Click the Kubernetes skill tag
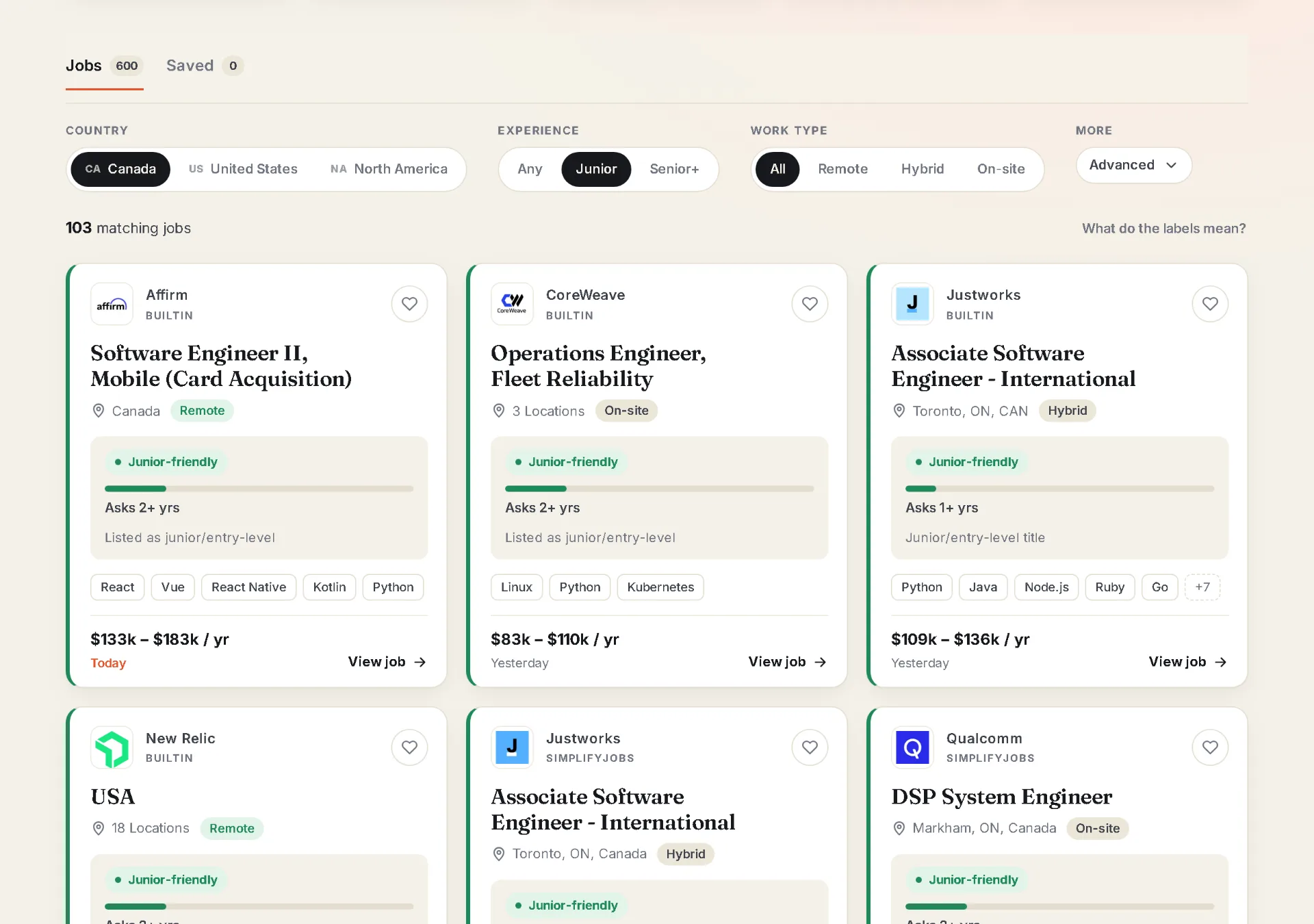 pyautogui.click(x=660, y=587)
